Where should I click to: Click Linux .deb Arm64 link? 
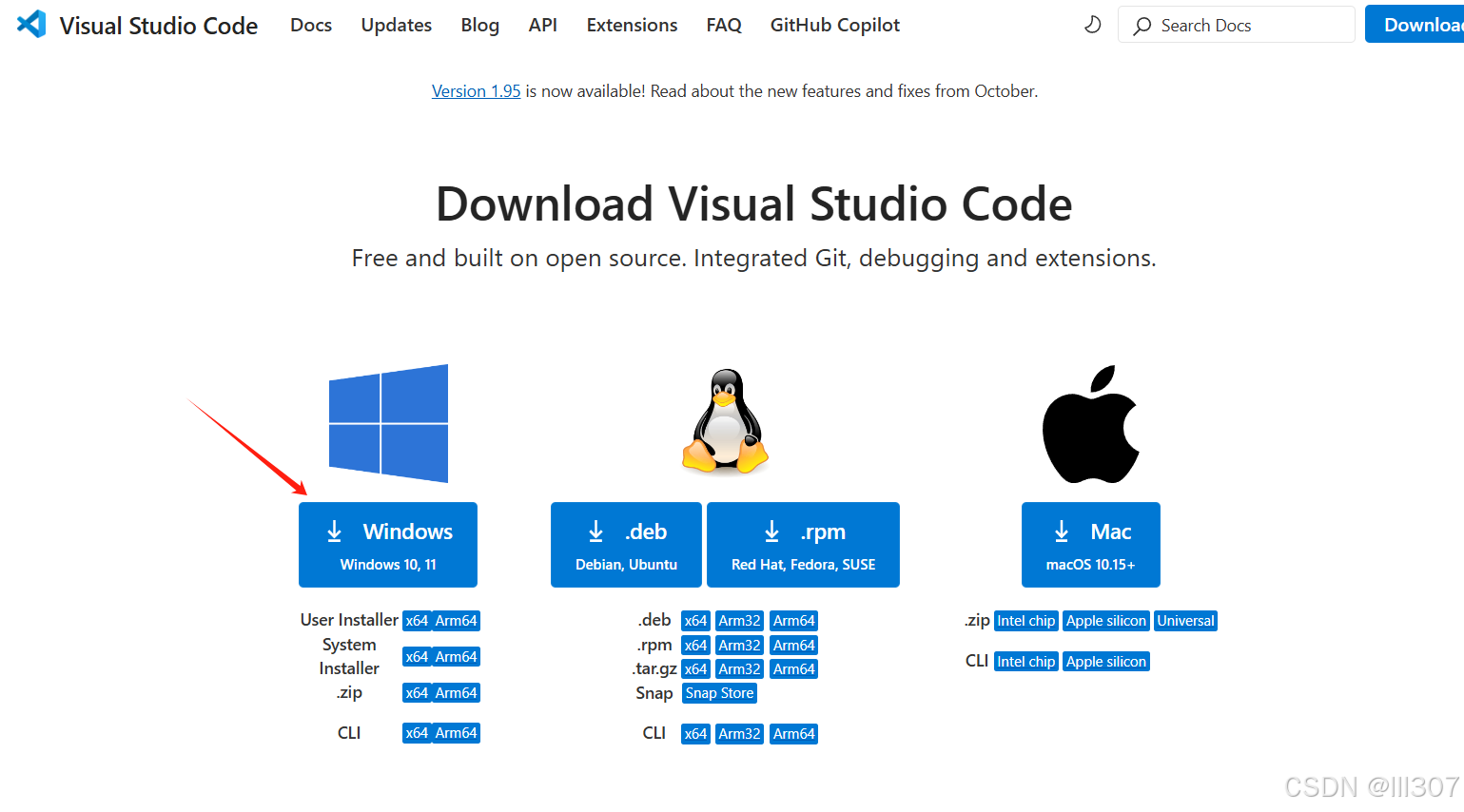click(x=794, y=621)
